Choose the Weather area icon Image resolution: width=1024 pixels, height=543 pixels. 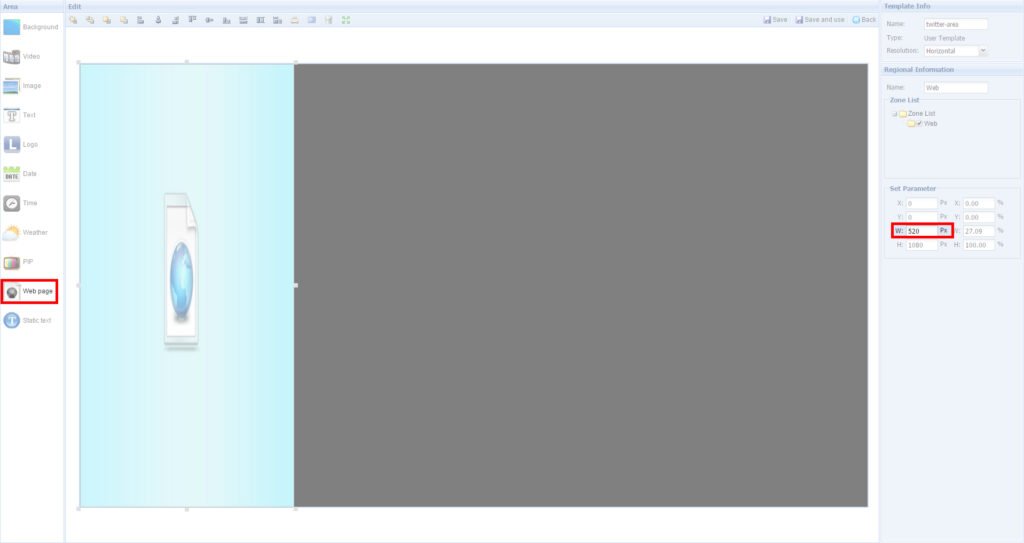(x=29, y=233)
